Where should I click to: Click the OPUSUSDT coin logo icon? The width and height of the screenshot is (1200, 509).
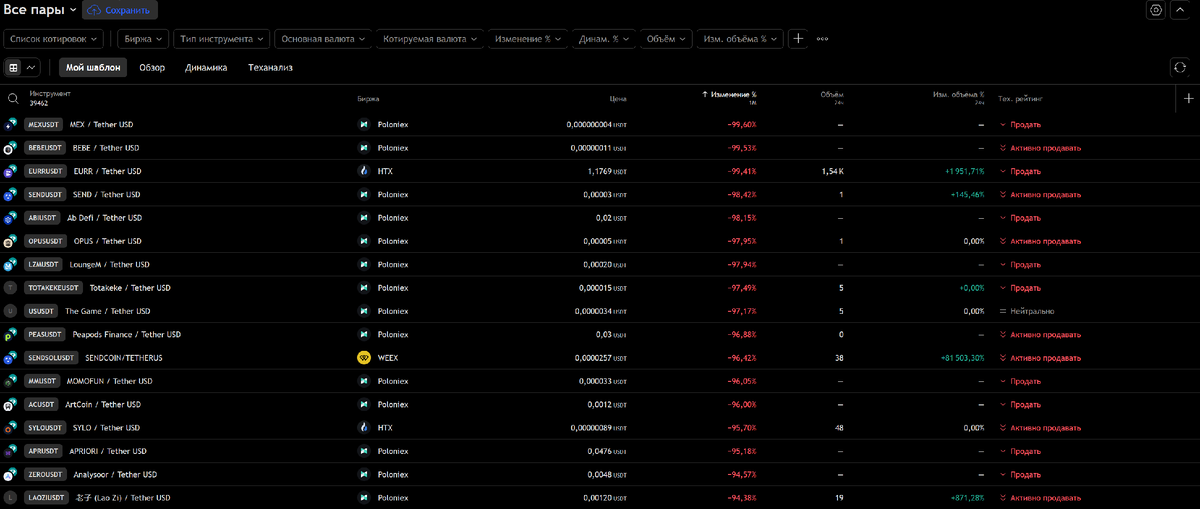(11, 241)
